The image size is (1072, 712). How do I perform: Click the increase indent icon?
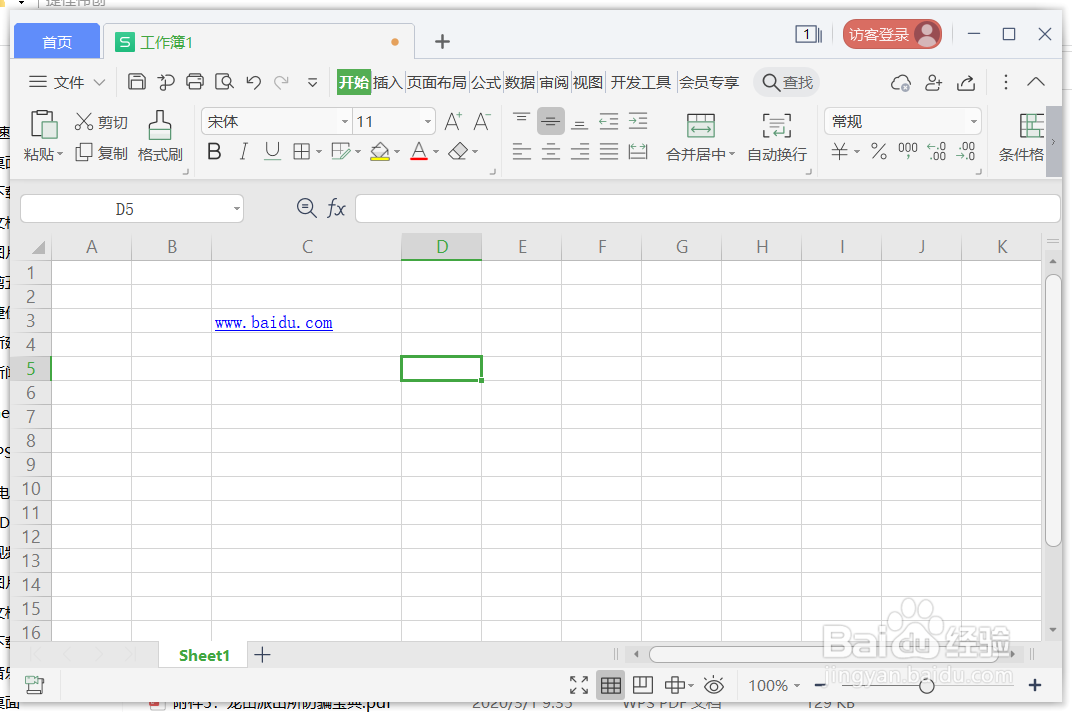pos(638,122)
